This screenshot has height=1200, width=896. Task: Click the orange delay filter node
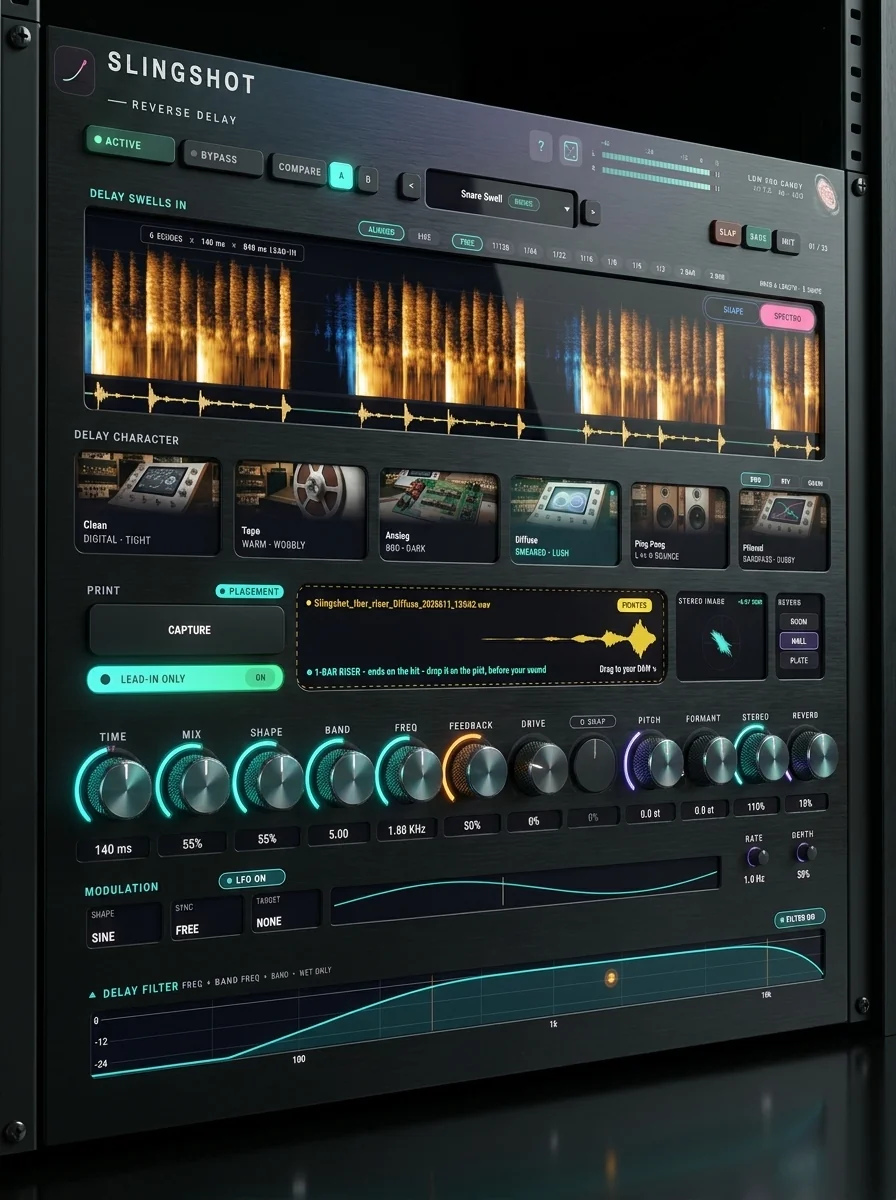610,977
